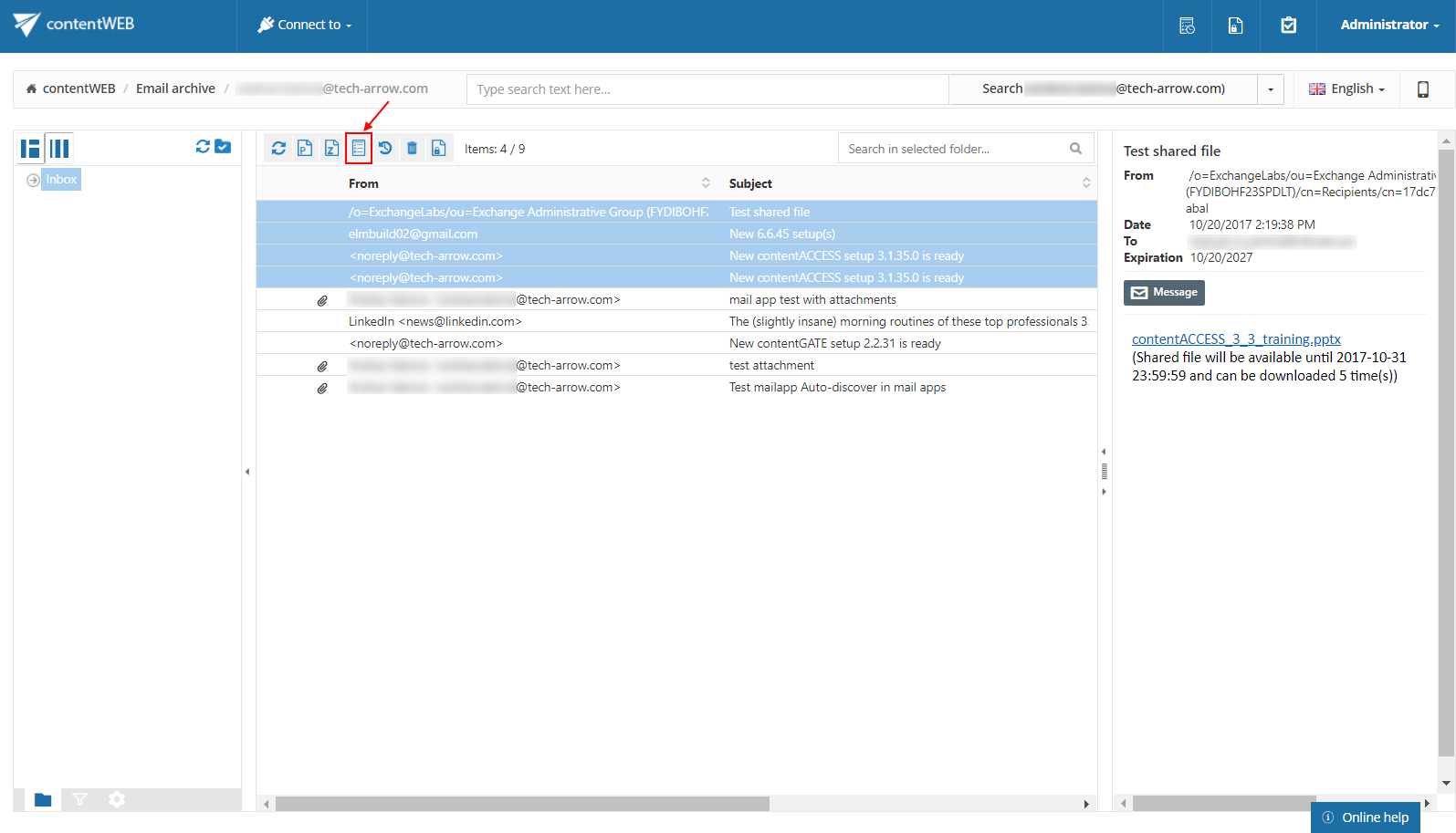Click the restore history icon
1456x833 pixels.
(x=385, y=148)
